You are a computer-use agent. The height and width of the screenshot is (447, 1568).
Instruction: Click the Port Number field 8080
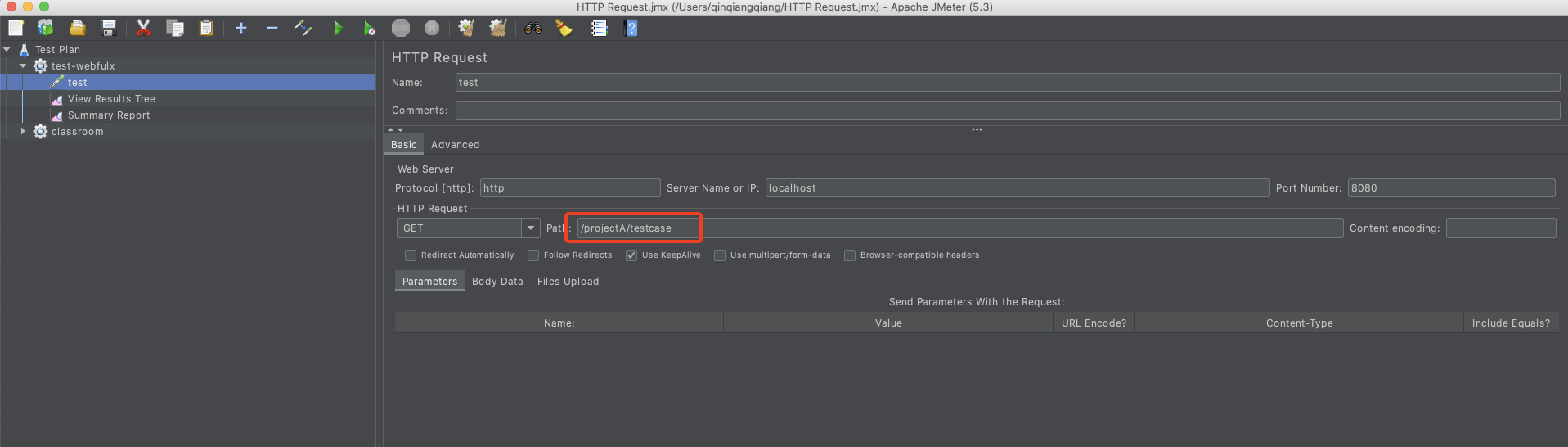coord(1452,187)
